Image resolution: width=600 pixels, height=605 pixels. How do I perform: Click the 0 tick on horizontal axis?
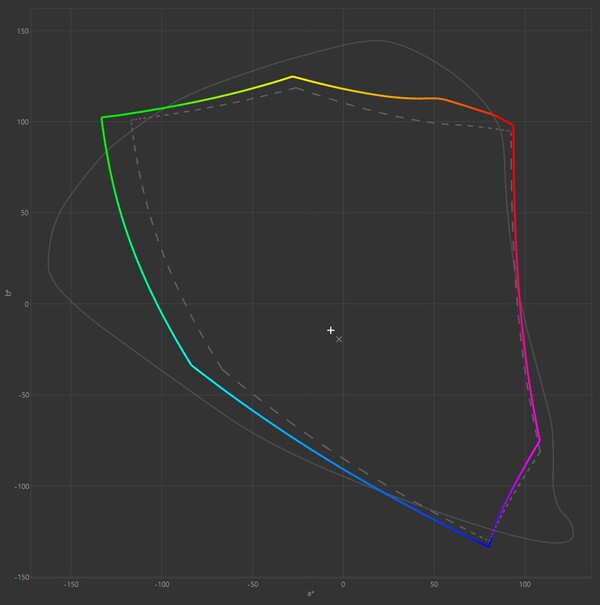(x=343, y=583)
